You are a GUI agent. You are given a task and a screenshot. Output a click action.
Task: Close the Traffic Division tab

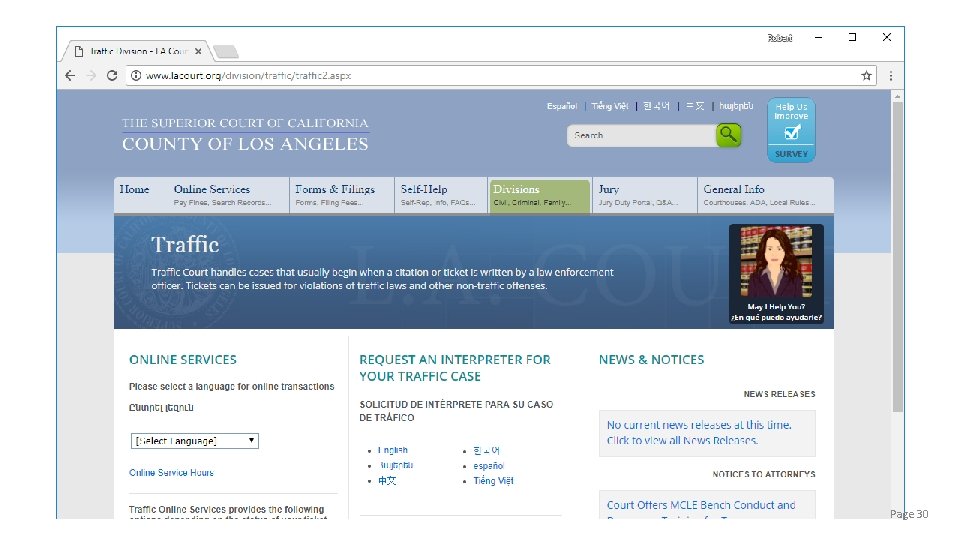pyautogui.click(x=198, y=51)
